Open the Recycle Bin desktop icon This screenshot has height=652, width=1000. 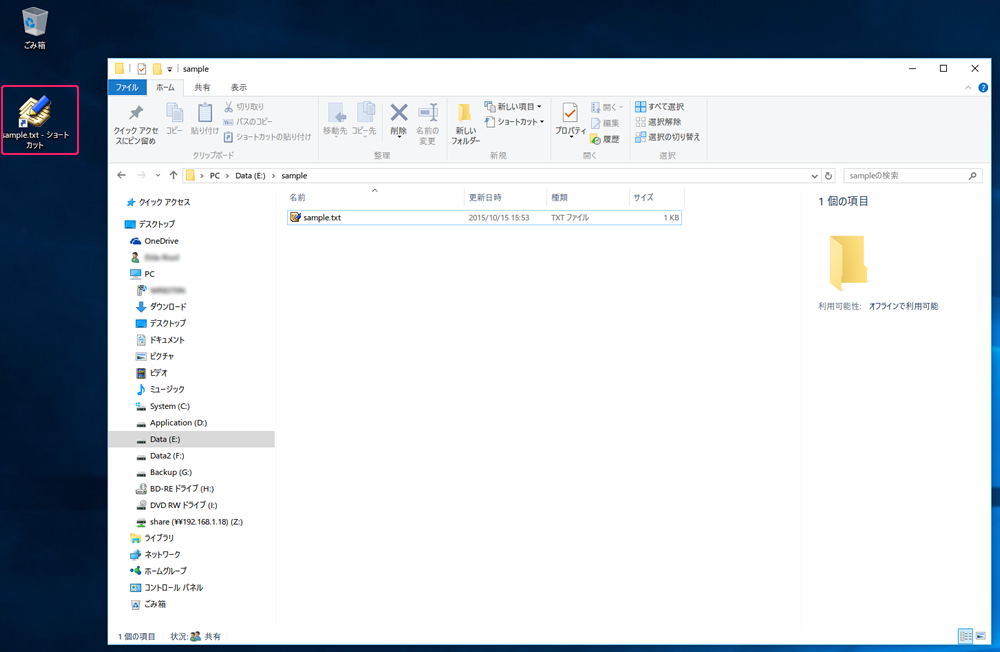click(x=34, y=28)
